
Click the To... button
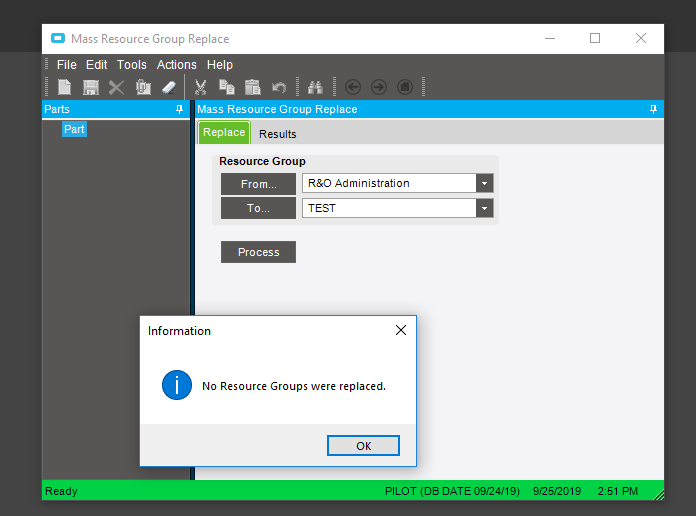[258, 208]
